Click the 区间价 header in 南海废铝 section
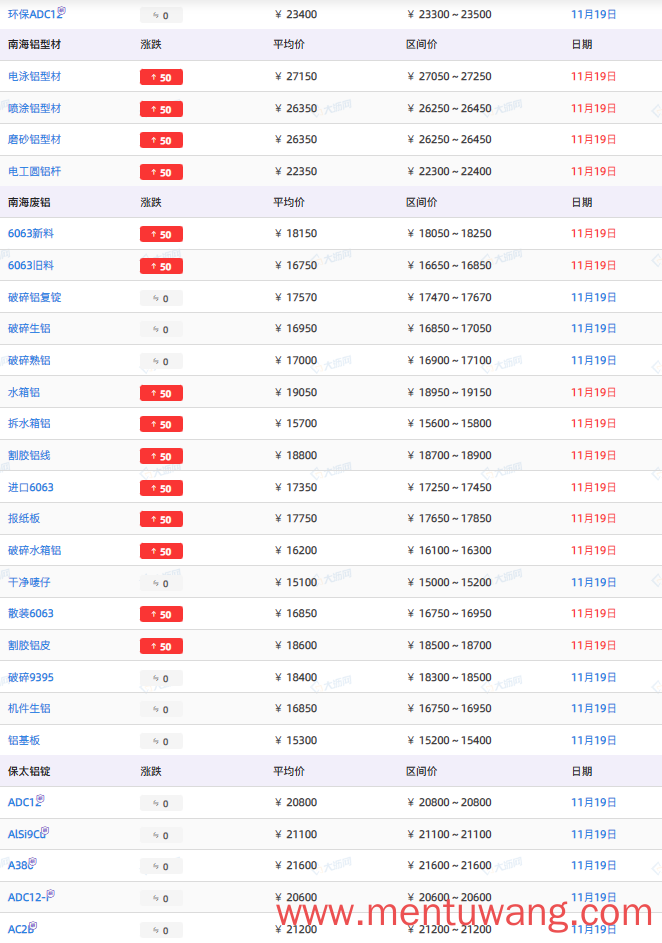 421,203
